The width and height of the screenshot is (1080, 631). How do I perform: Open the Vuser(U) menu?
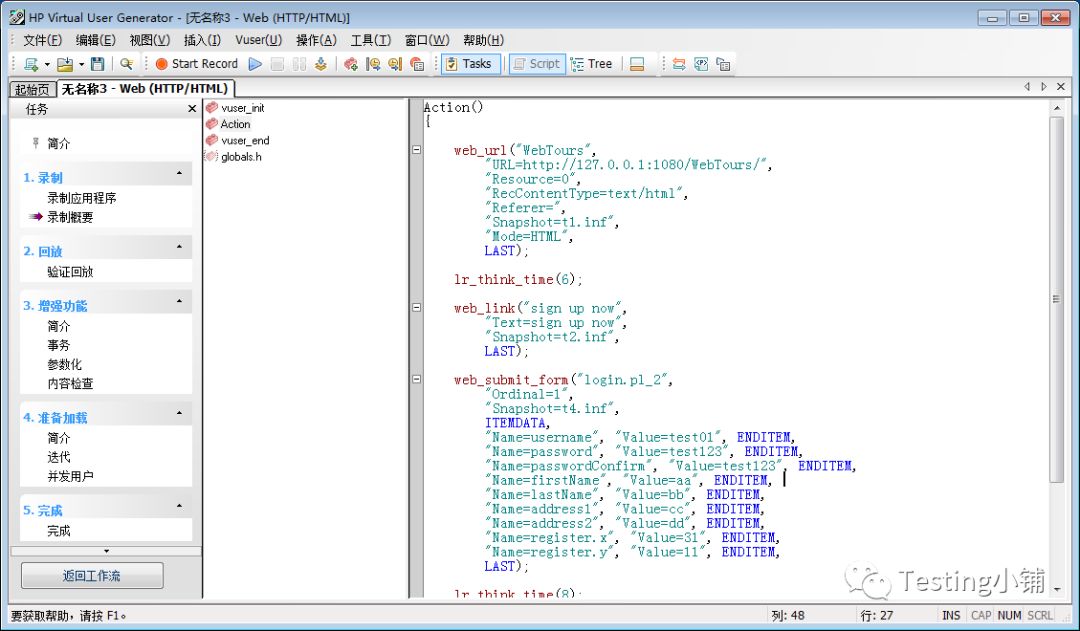coord(258,41)
